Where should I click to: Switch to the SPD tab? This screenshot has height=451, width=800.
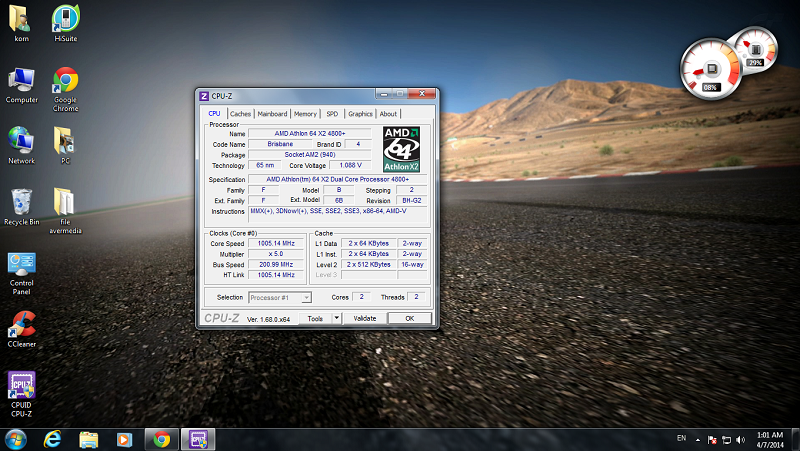pyautogui.click(x=332, y=114)
